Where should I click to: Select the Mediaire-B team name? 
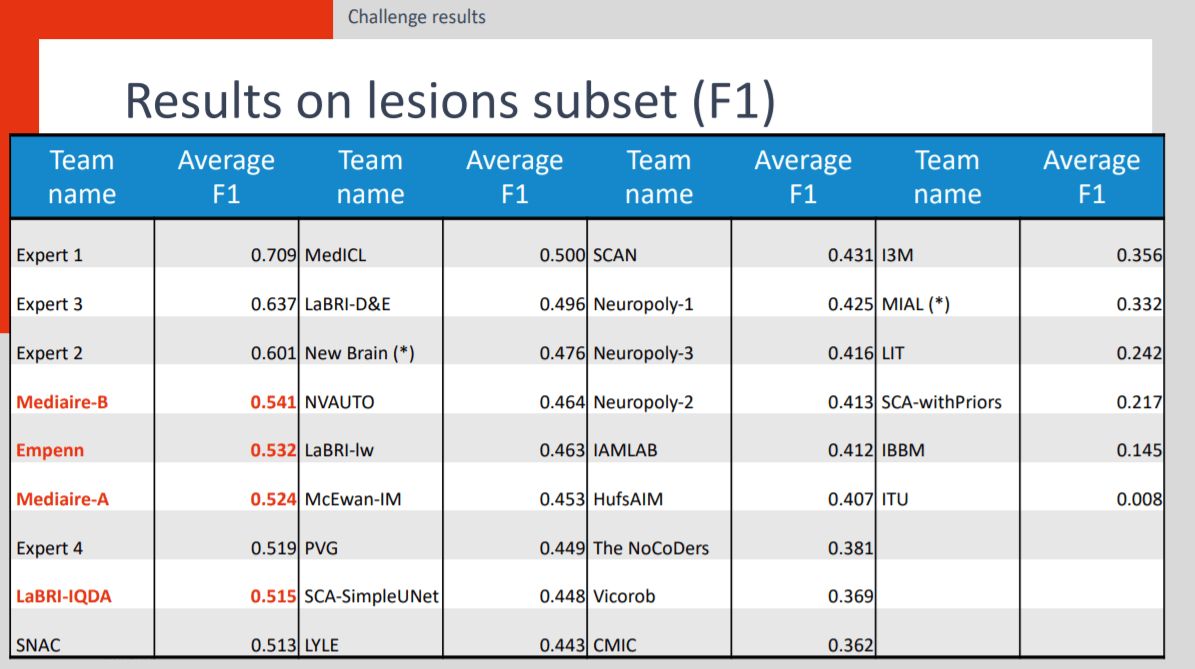(62, 402)
